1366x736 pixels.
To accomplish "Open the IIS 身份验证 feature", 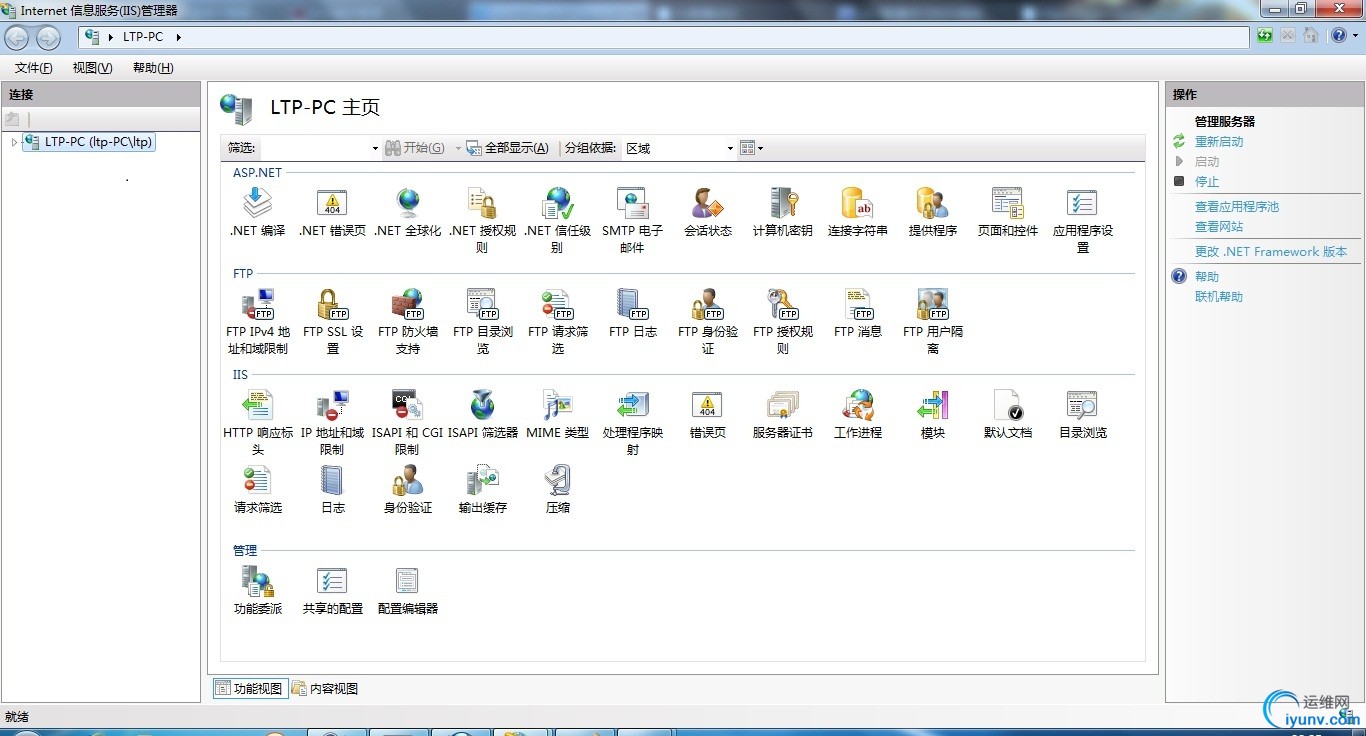I will (x=407, y=490).
